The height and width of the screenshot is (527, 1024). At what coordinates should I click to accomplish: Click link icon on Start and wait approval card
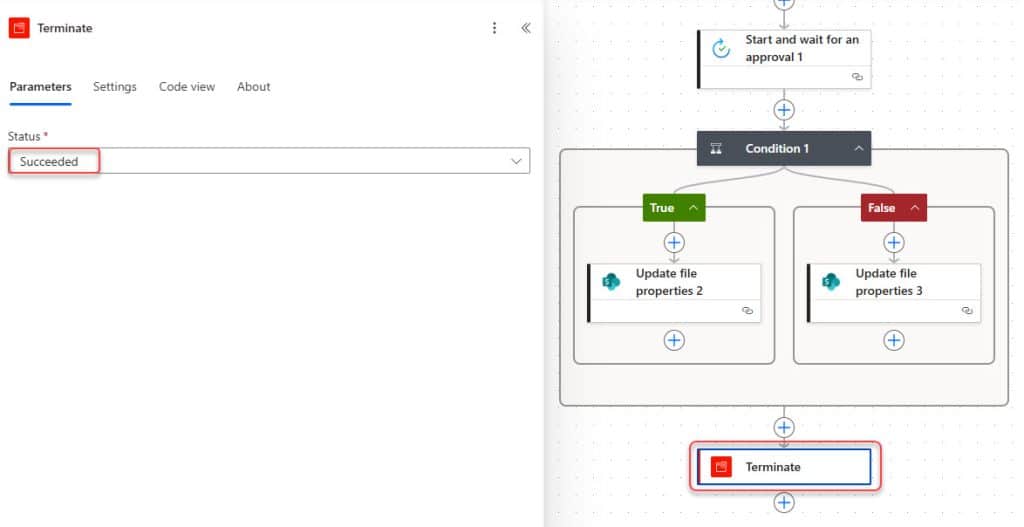tap(857, 76)
